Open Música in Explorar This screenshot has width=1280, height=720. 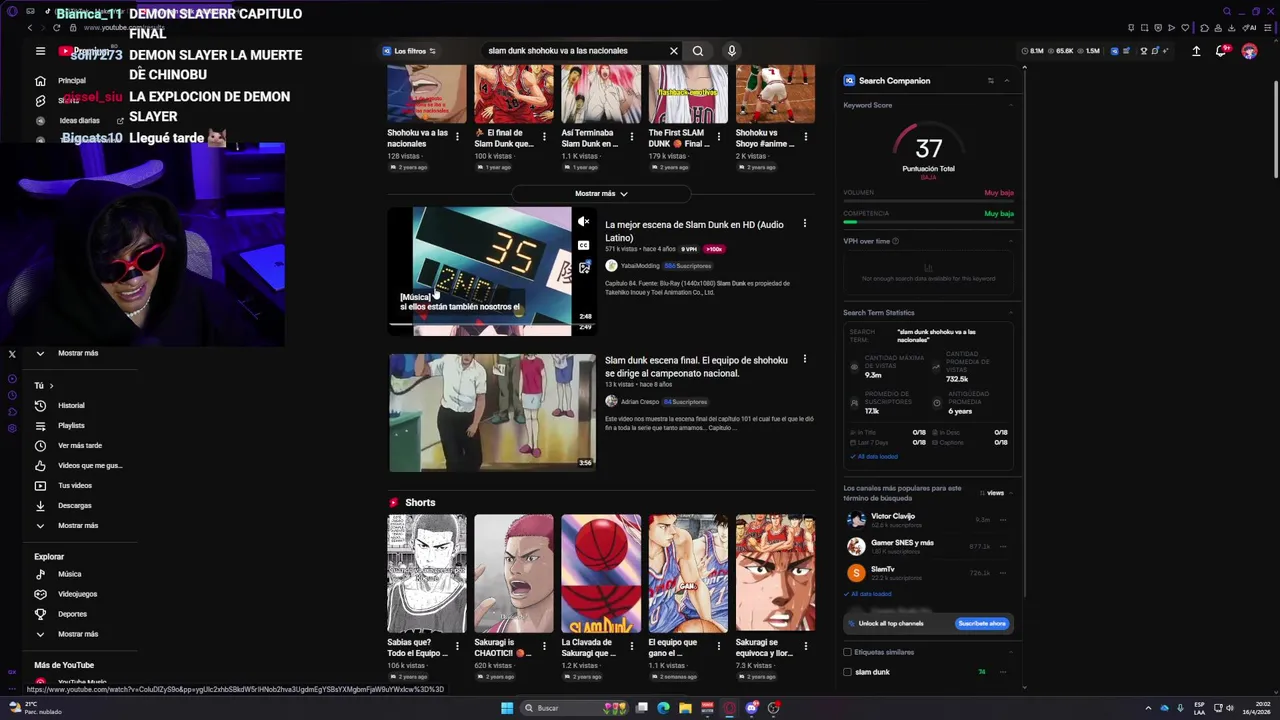tap(70, 574)
